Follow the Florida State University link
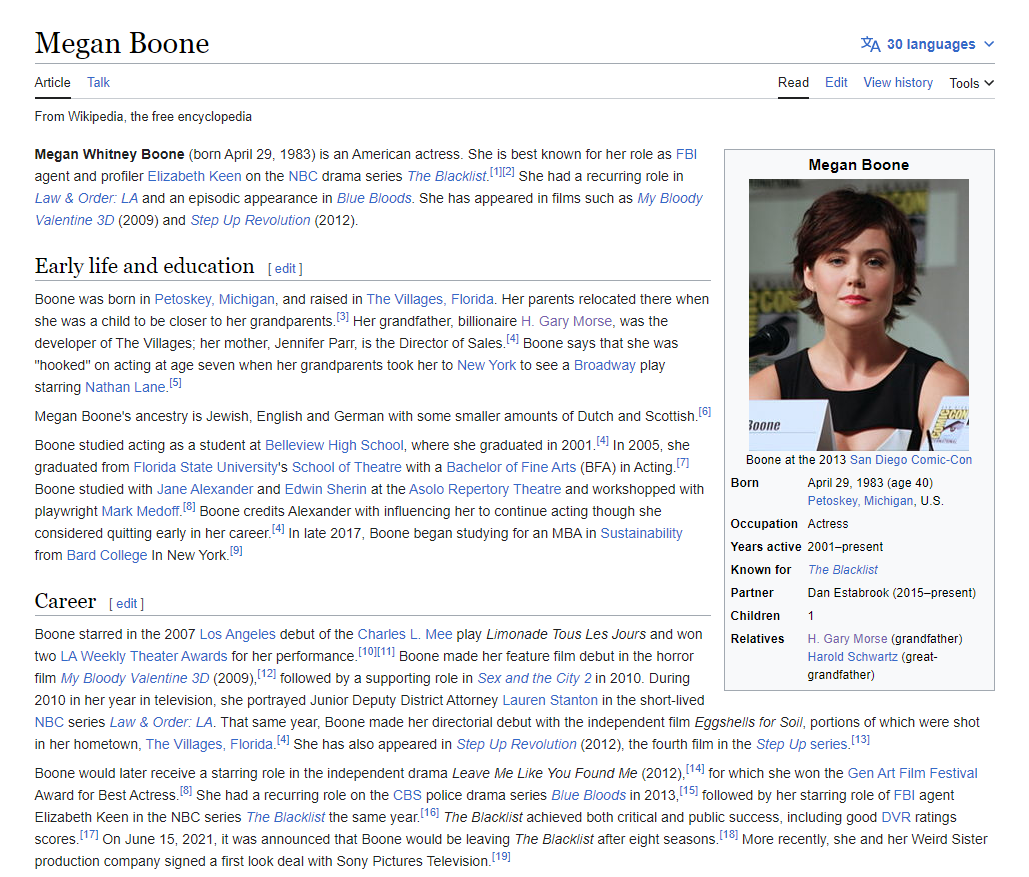The image size is (1029, 877). click(x=205, y=467)
